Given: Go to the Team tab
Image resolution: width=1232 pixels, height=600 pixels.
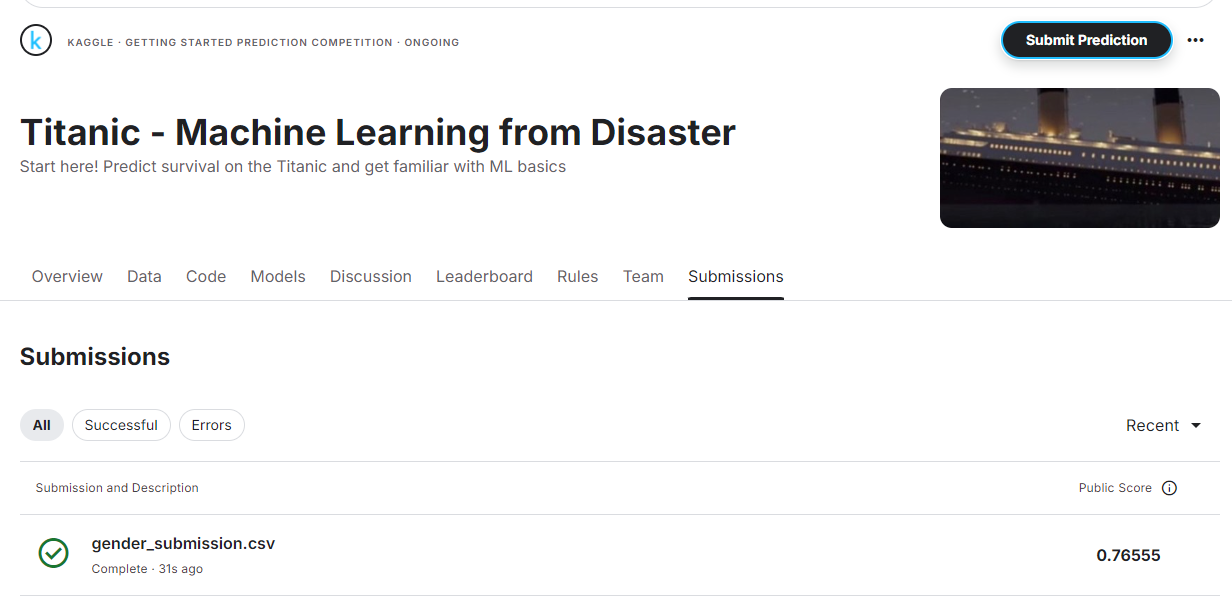Looking at the screenshot, I should [643, 276].
